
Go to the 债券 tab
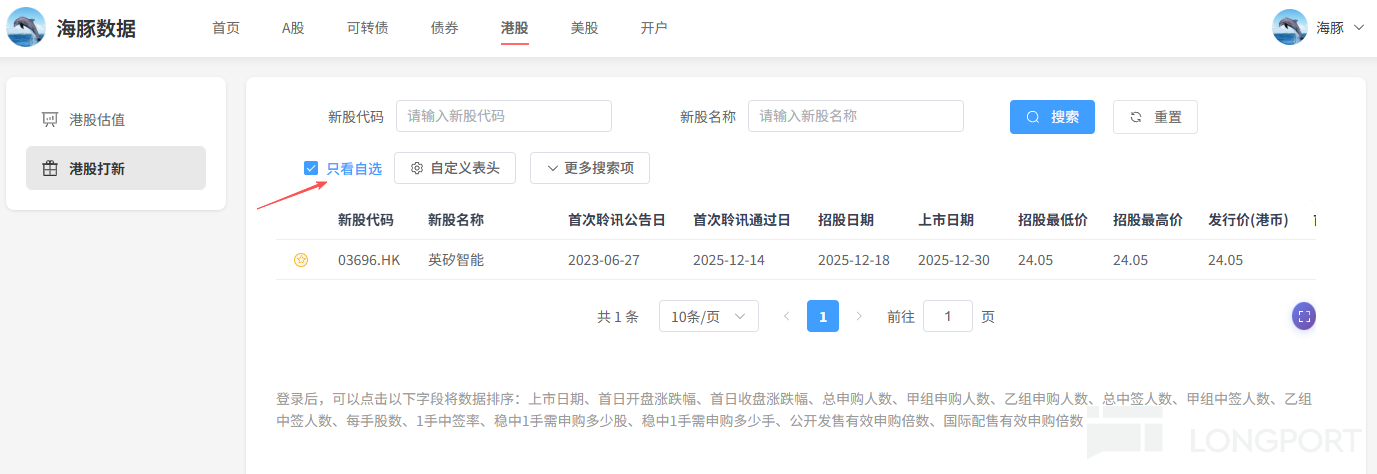click(445, 28)
